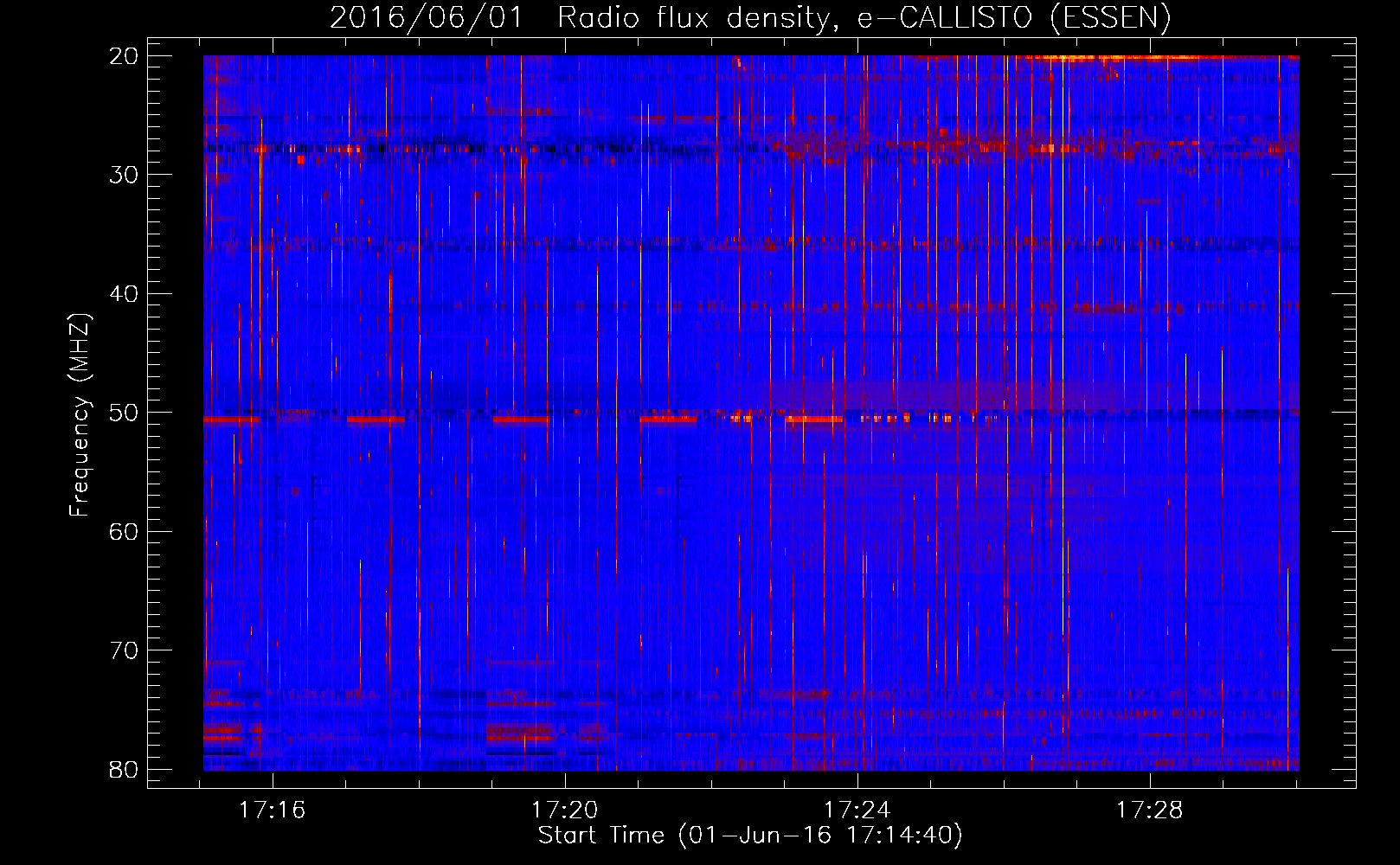Click the 40 frequency tick label
The height and width of the screenshot is (865, 1400).
point(124,294)
